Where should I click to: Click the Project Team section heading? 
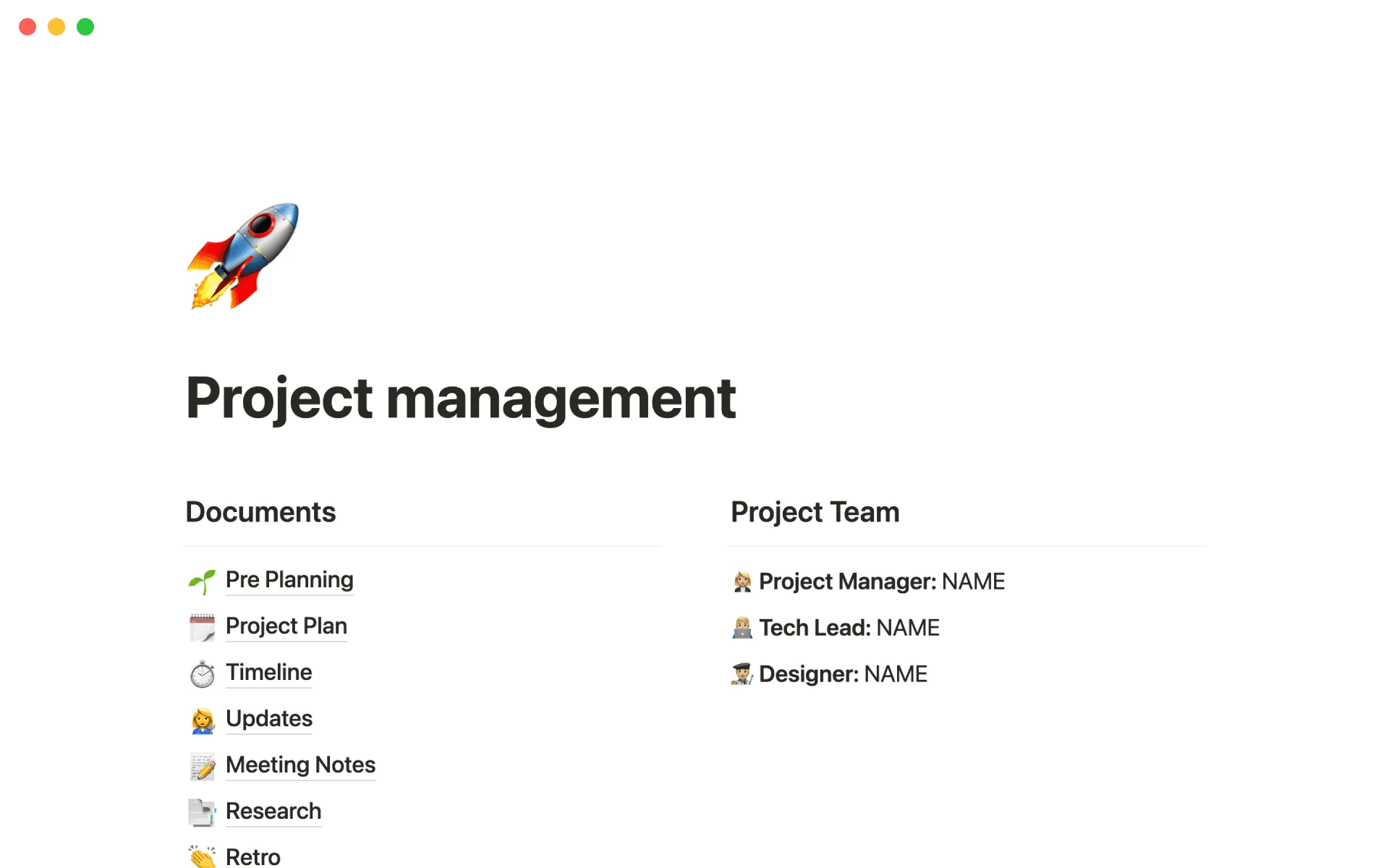coord(814,511)
